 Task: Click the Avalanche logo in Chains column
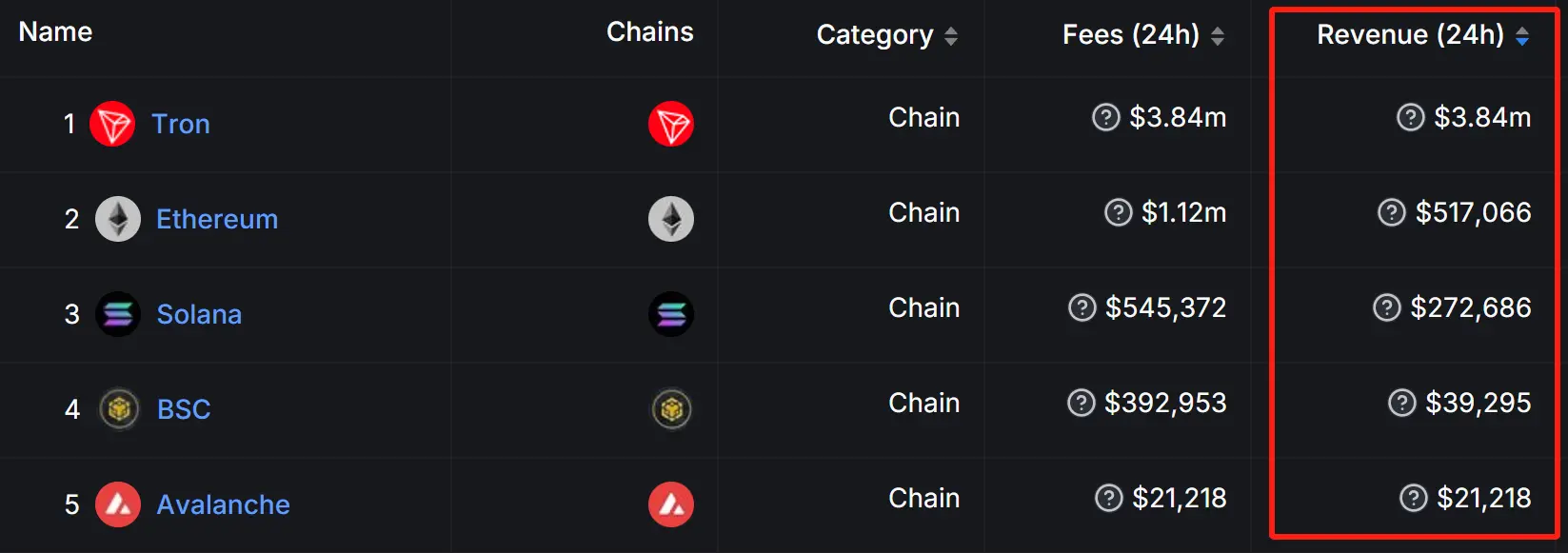pos(671,504)
